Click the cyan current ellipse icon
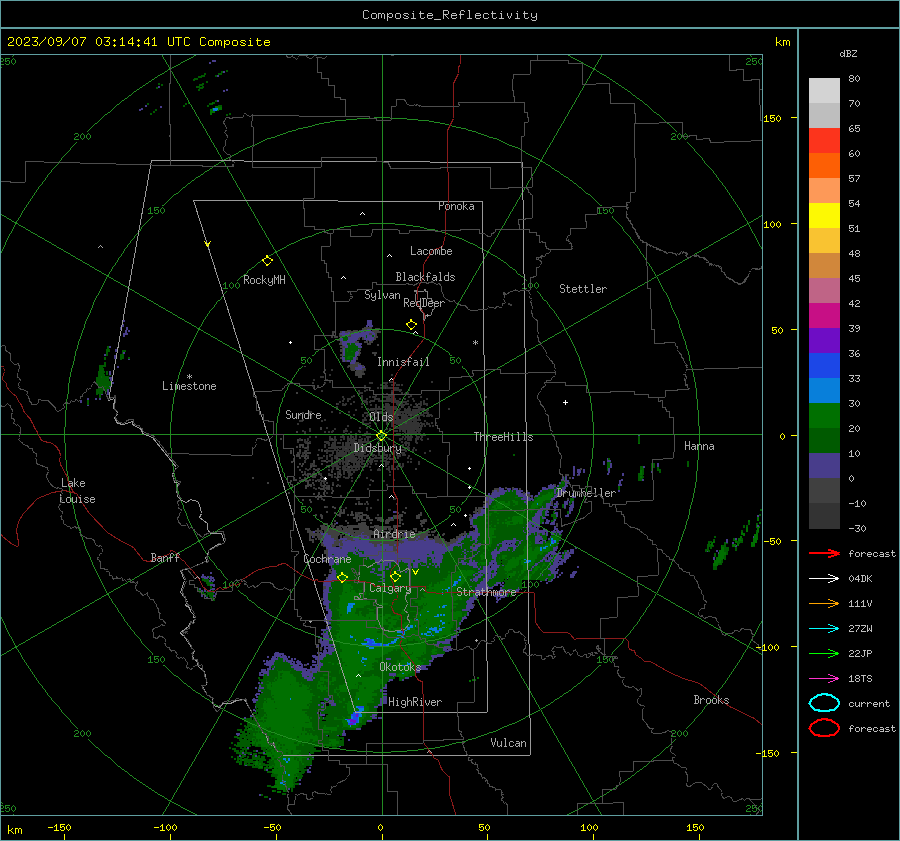 point(824,703)
